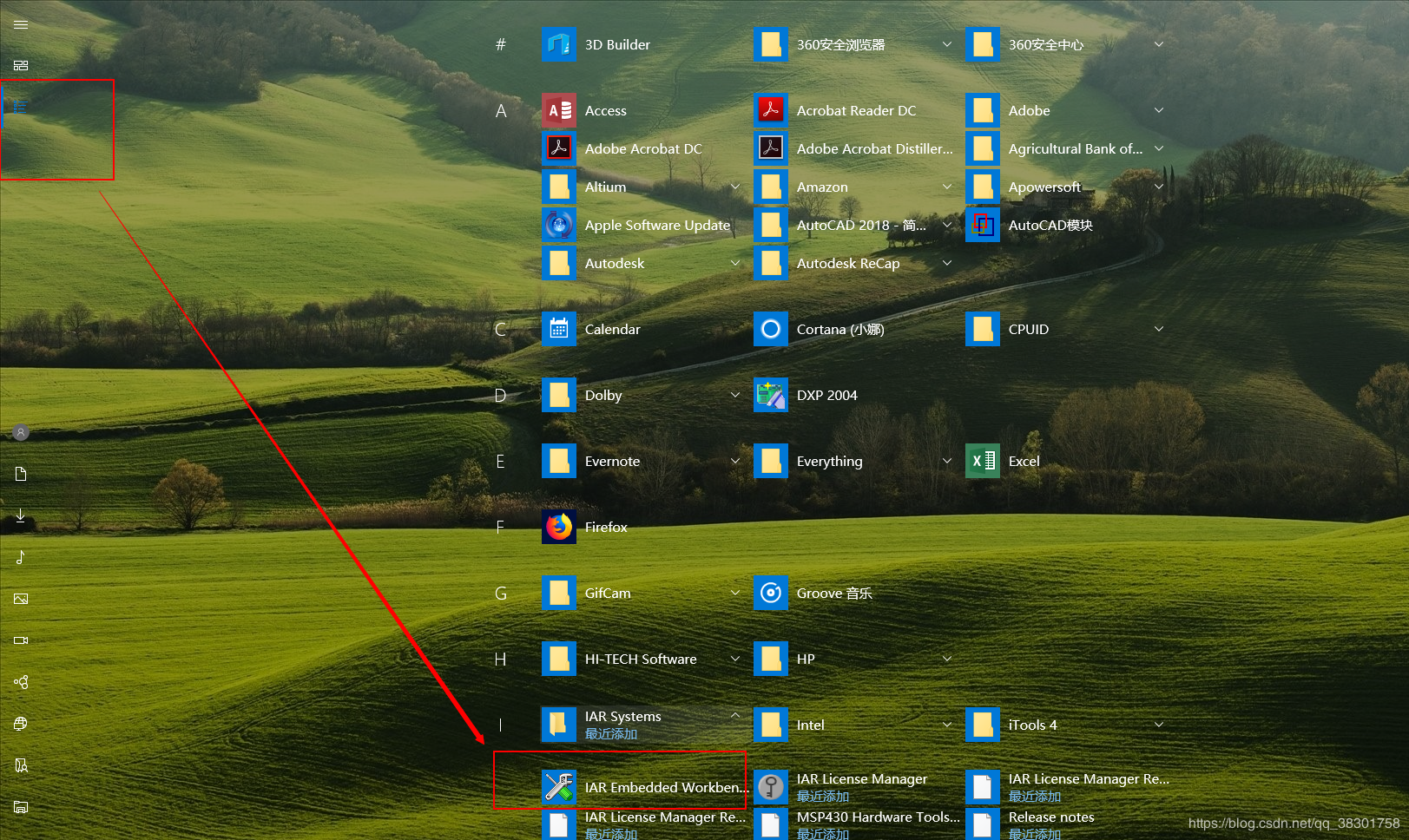This screenshot has width=1409, height=840.
Task: Click the letter H section header
Action: tap(501, 660)
